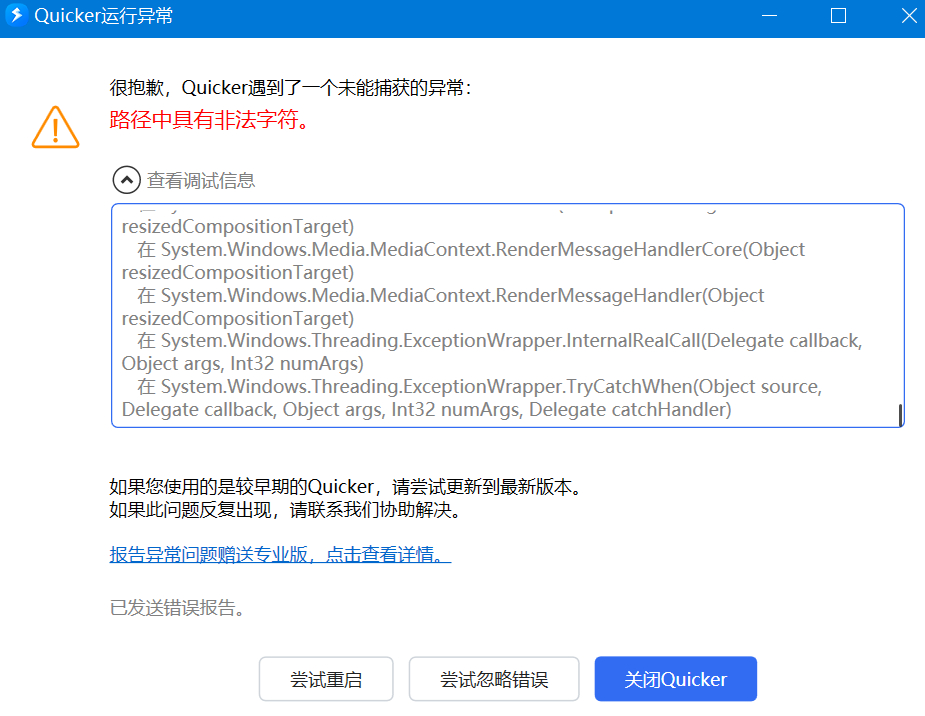Click inside the debug stack trace text box
Screen dimensions: 925x716
pyautogui.click(x=507, y=316)
